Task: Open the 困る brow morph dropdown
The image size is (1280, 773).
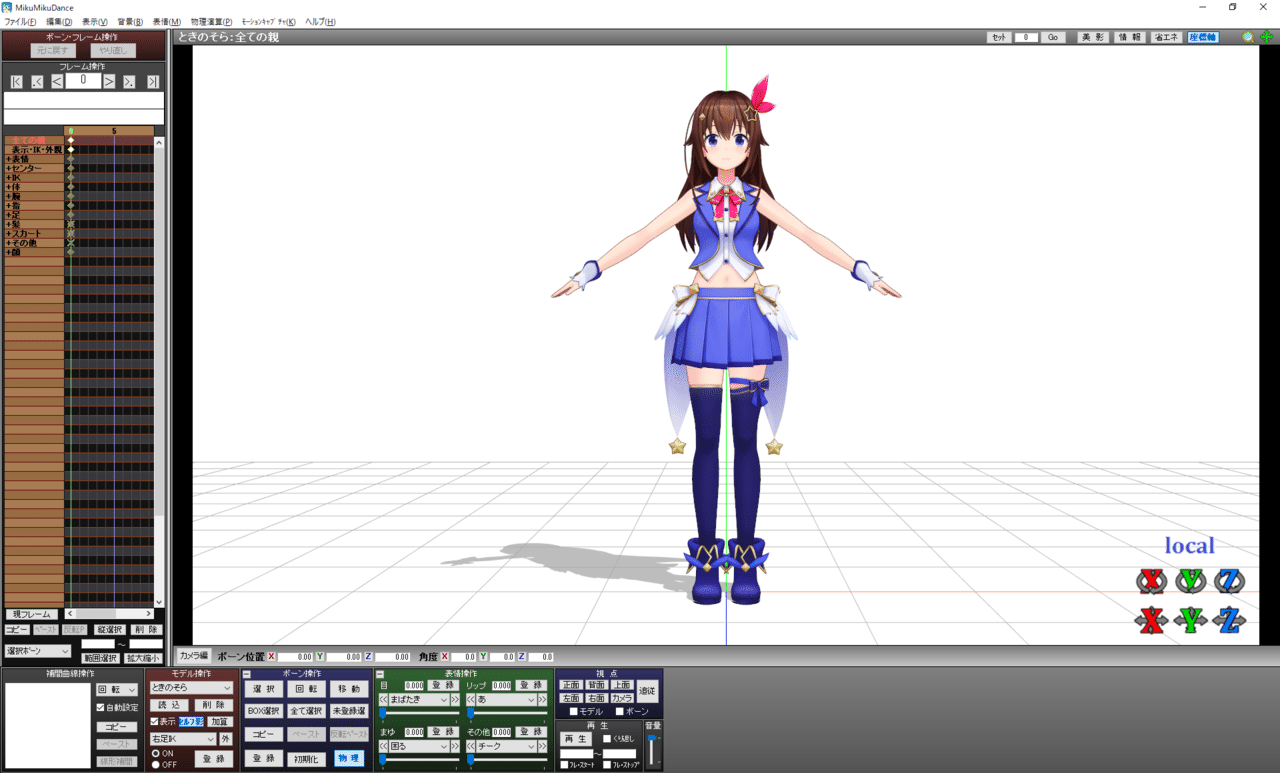Action: pos(419,746)
